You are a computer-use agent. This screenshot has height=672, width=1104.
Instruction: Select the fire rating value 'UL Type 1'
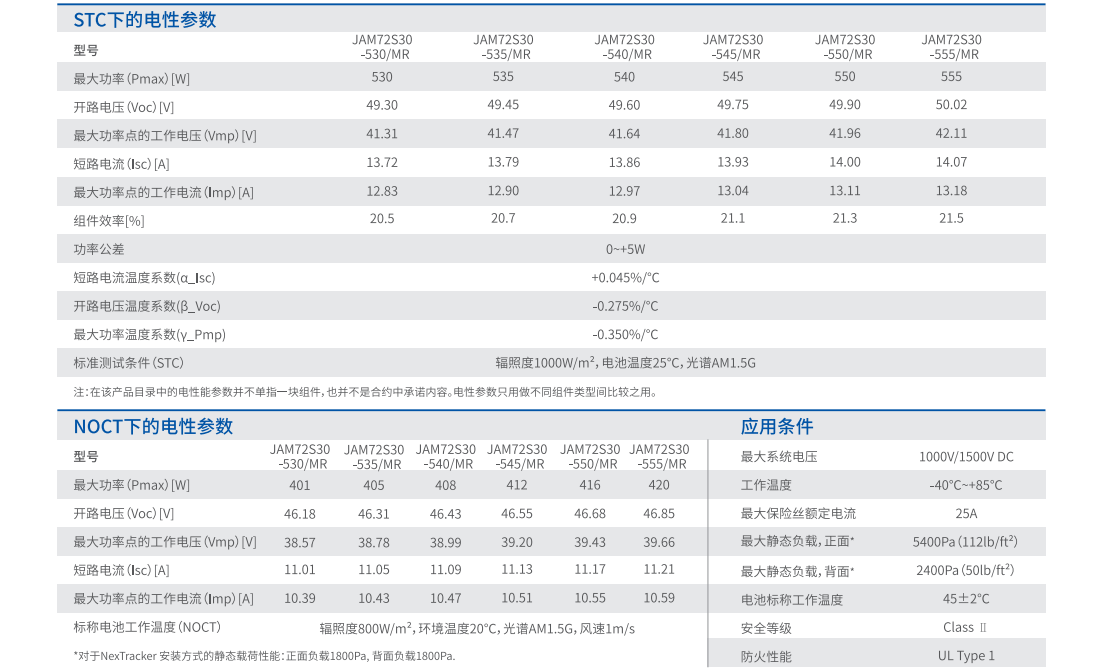click(966, 656)
